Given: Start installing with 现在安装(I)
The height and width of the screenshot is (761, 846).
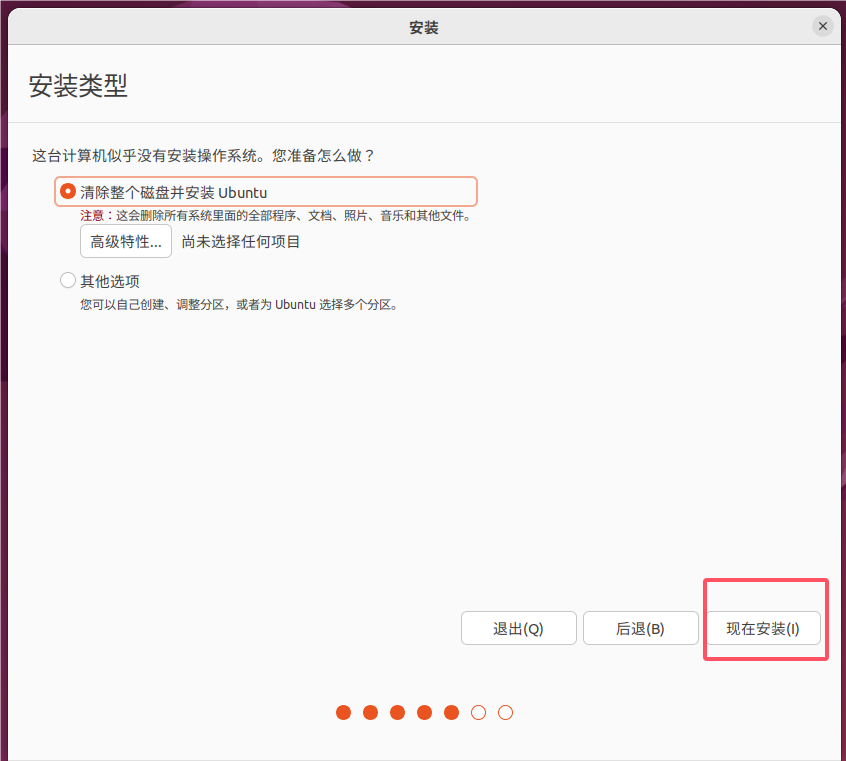Looking at the screenshot, I should pos(763,629).
